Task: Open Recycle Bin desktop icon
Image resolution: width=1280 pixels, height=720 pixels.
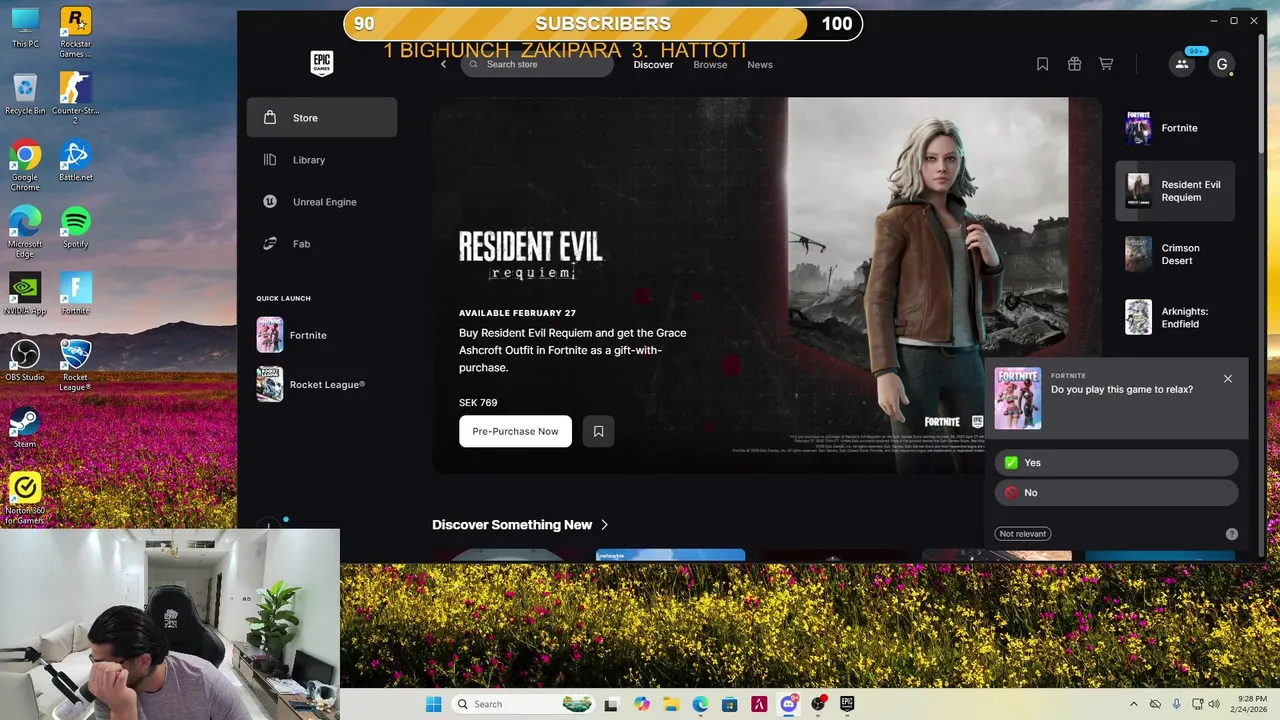Action: [x=25, y=93]
